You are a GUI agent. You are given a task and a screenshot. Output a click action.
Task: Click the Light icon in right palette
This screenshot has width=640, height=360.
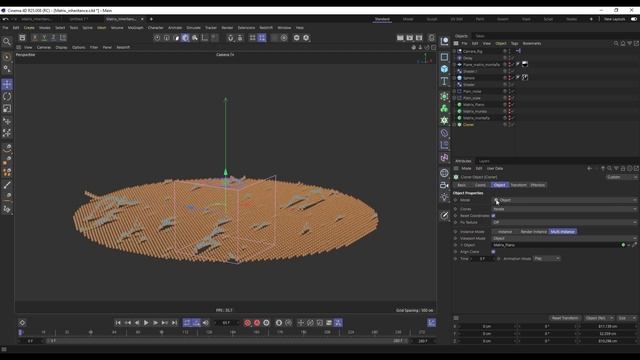click(444, 197)
